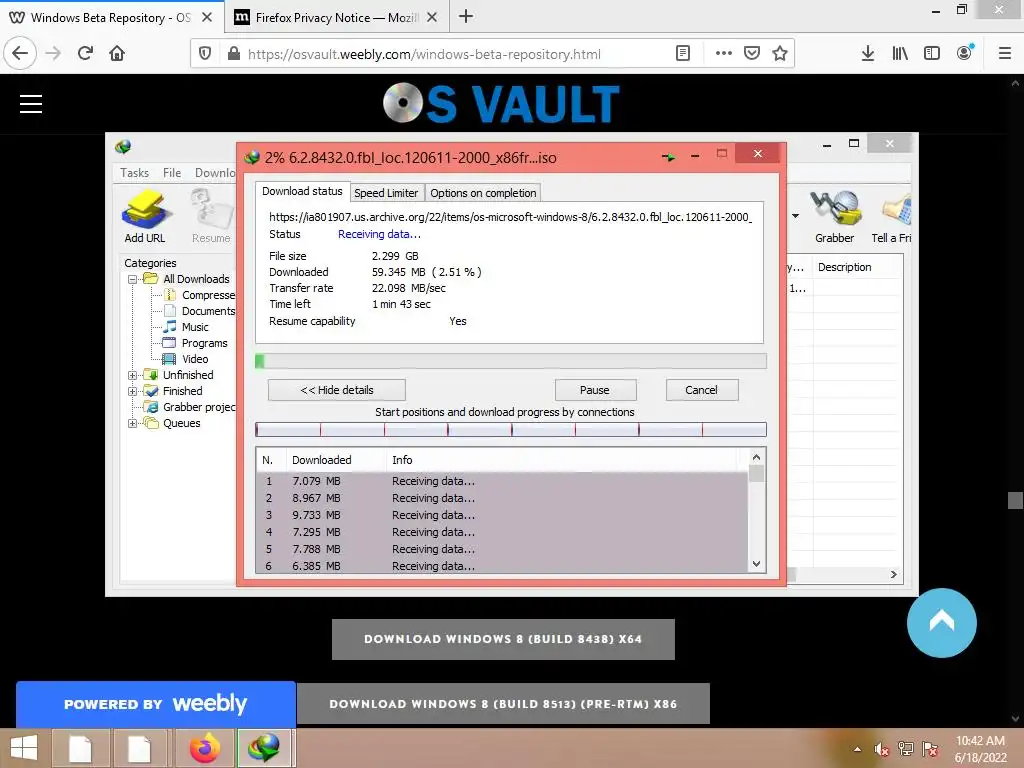The height and width of the screenshot is (768, 1024).
Task: Click the Tell a Friend icon
Action: pos(892,216)
